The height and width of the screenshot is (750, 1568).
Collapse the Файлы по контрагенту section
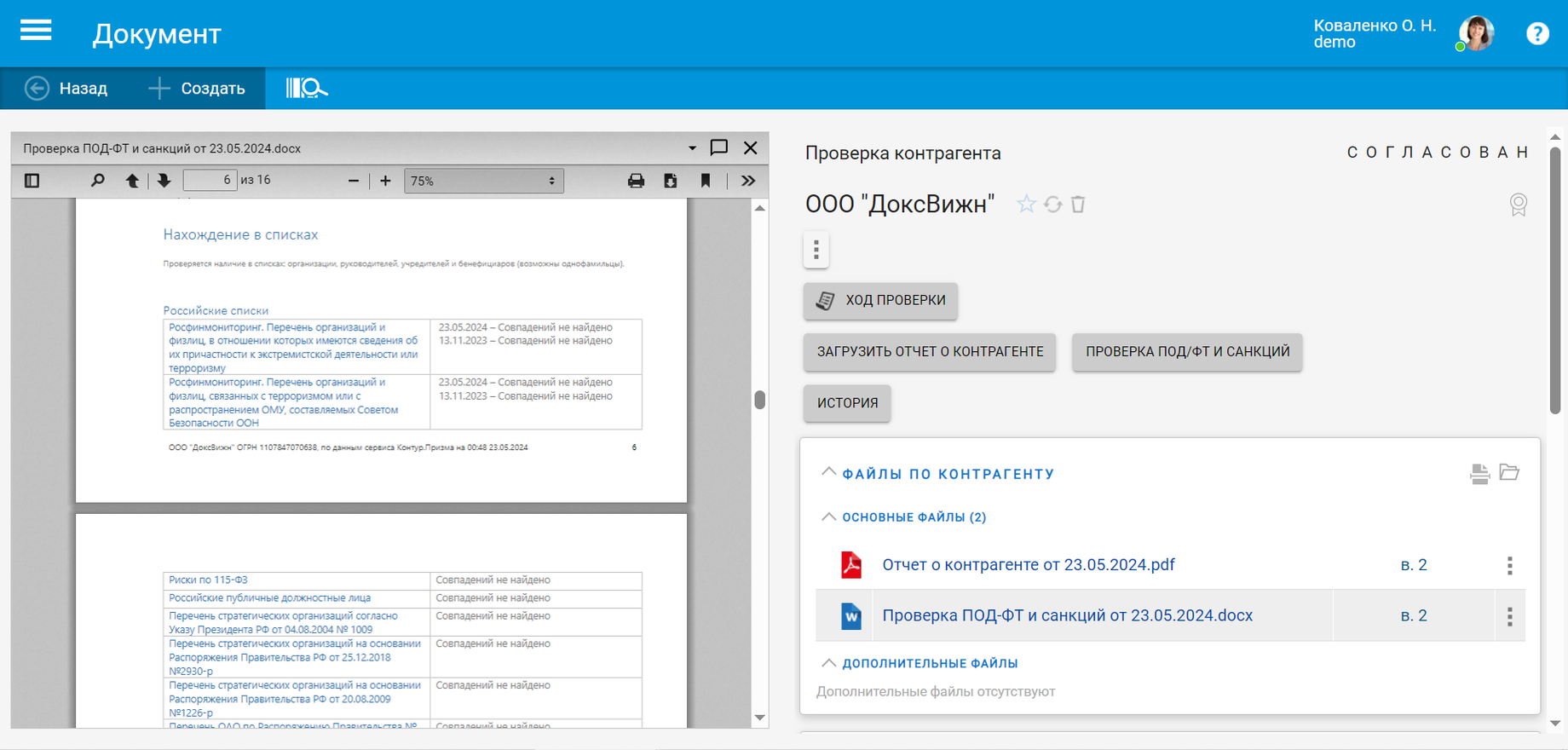[x=828, y=472]
